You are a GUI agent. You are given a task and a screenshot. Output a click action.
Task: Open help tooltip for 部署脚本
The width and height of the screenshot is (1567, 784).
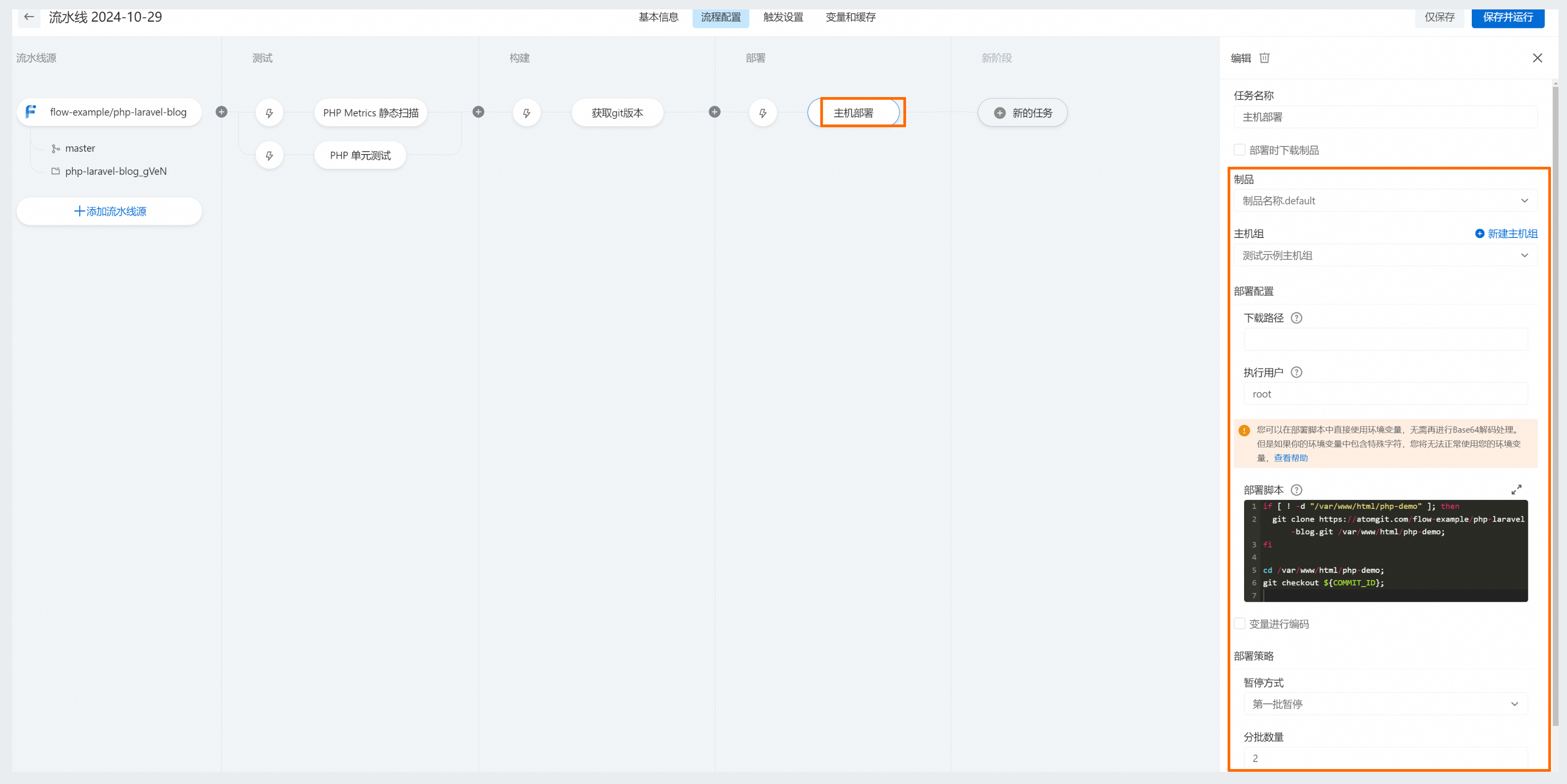click(1296, 490)
